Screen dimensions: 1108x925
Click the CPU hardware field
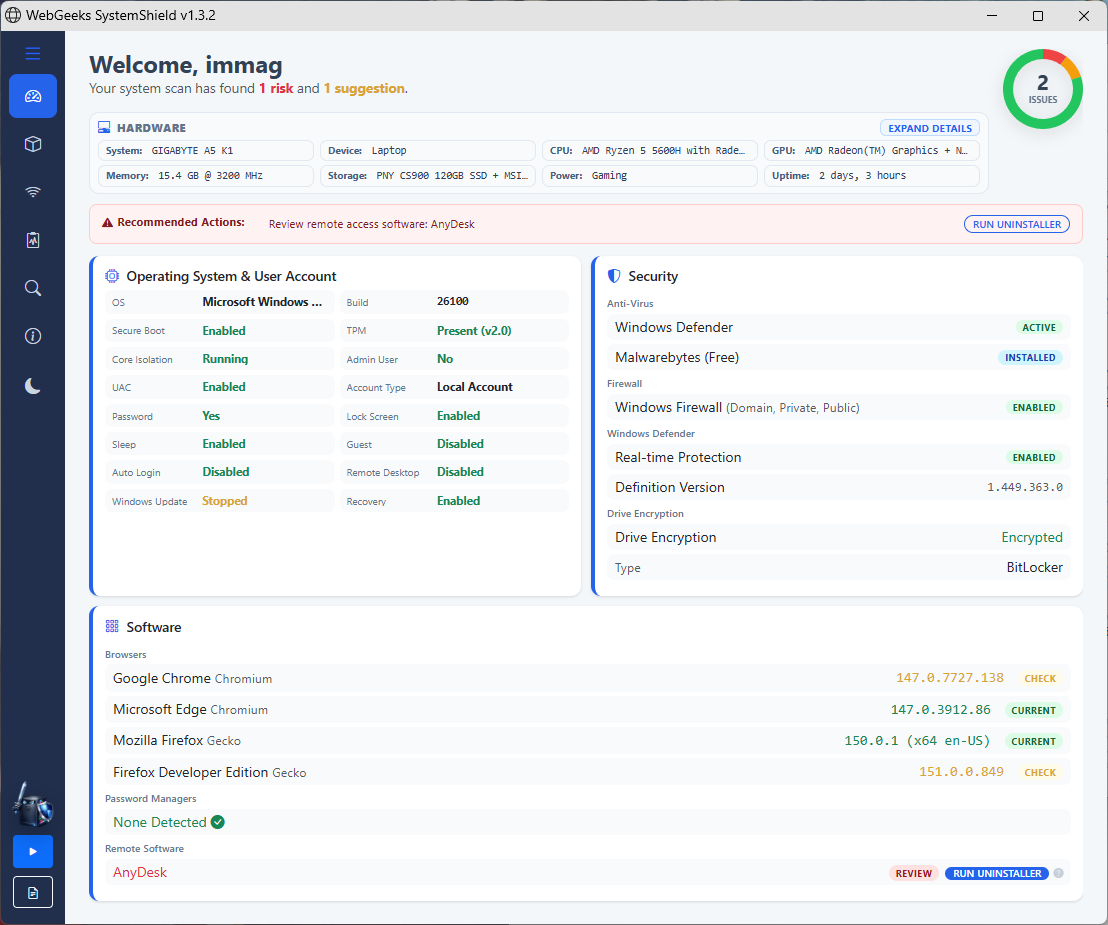tap(650, 151)
